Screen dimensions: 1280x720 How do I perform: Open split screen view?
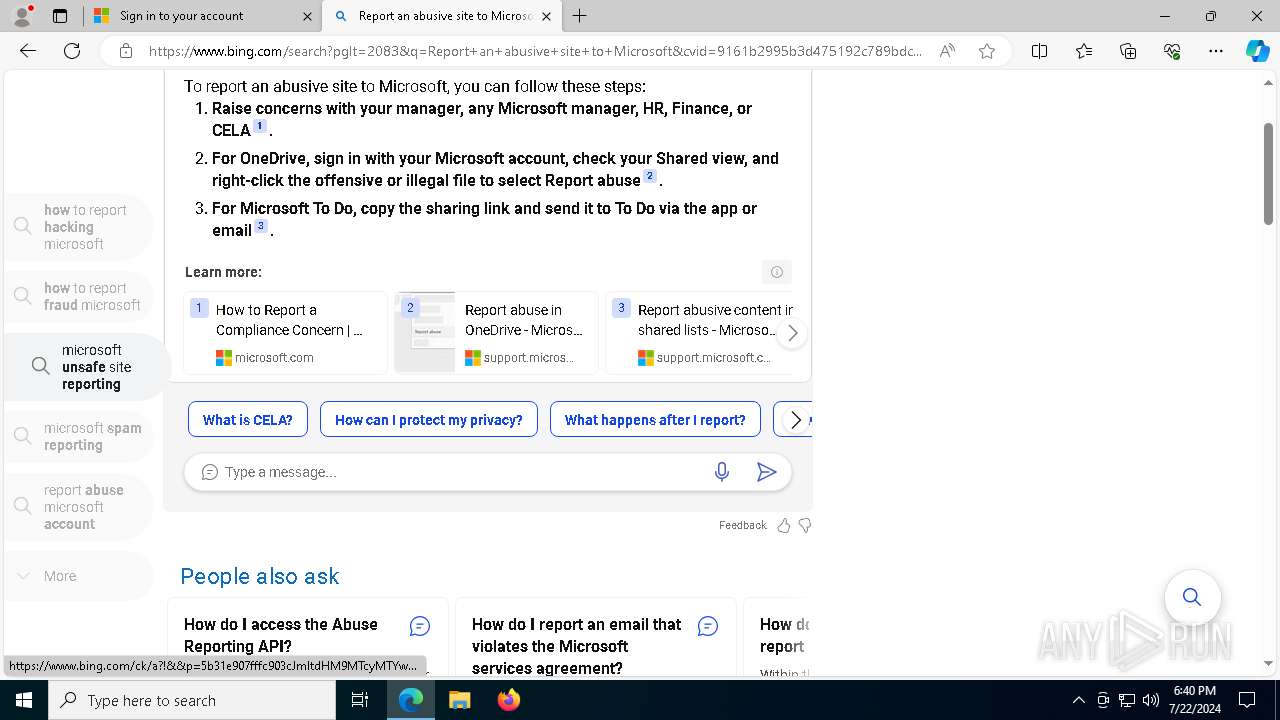1039,51
